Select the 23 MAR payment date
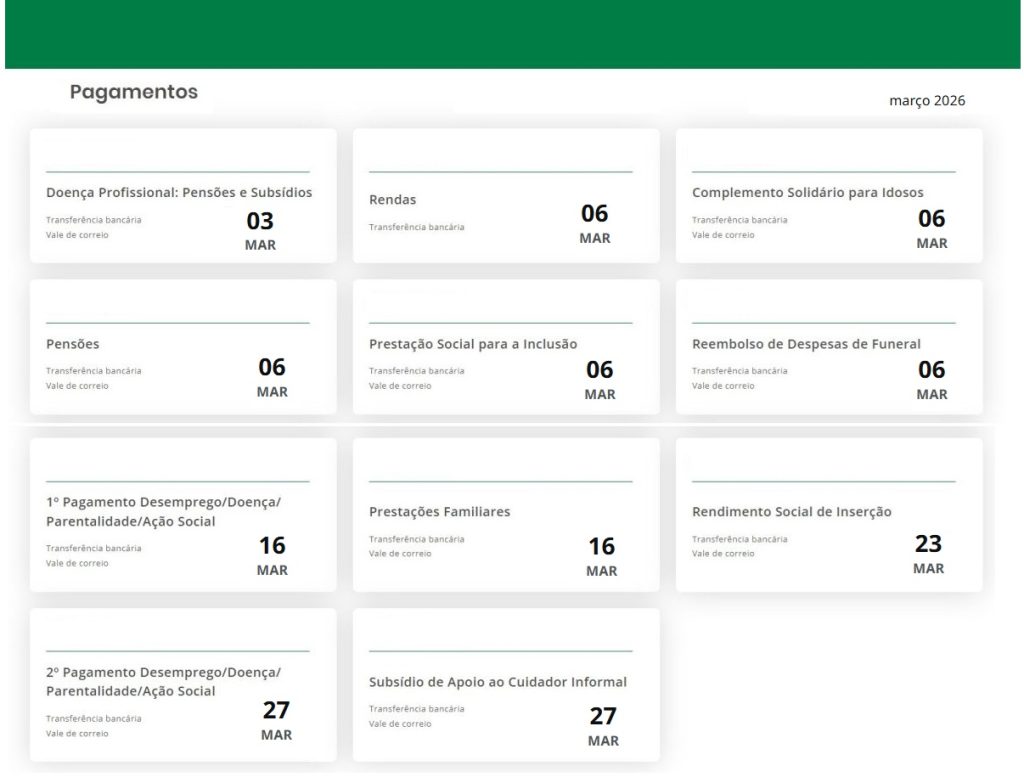This screenshot has width=1024, height=777. (928, 554)
